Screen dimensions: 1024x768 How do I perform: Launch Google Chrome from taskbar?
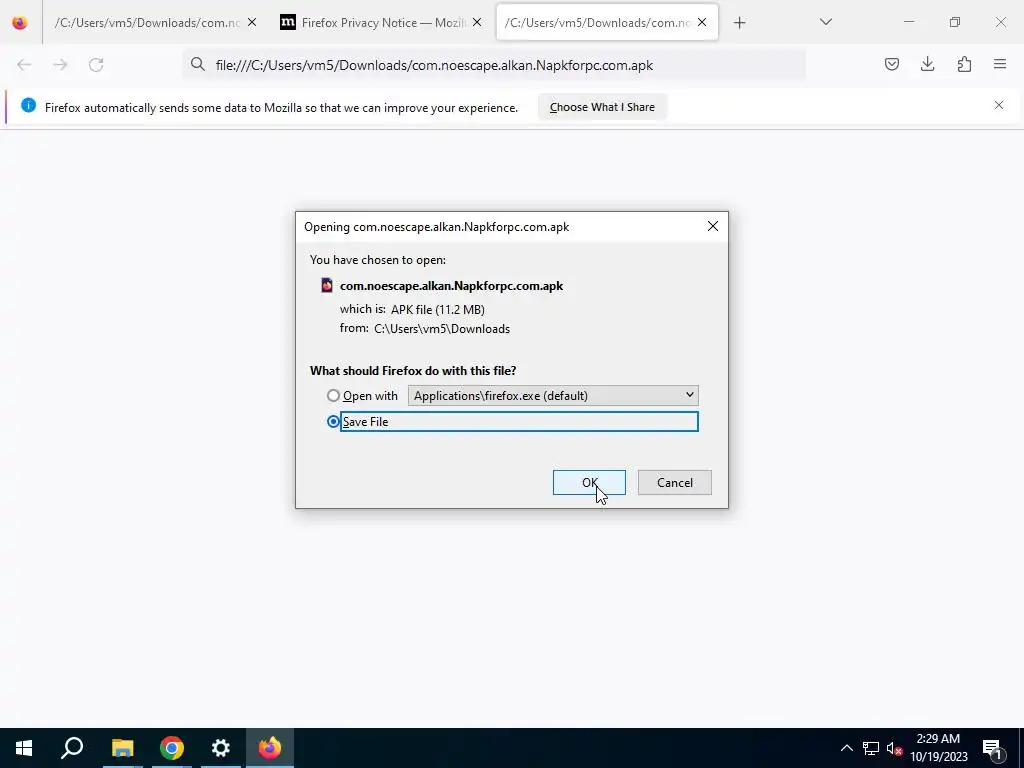tap(171, 748)
